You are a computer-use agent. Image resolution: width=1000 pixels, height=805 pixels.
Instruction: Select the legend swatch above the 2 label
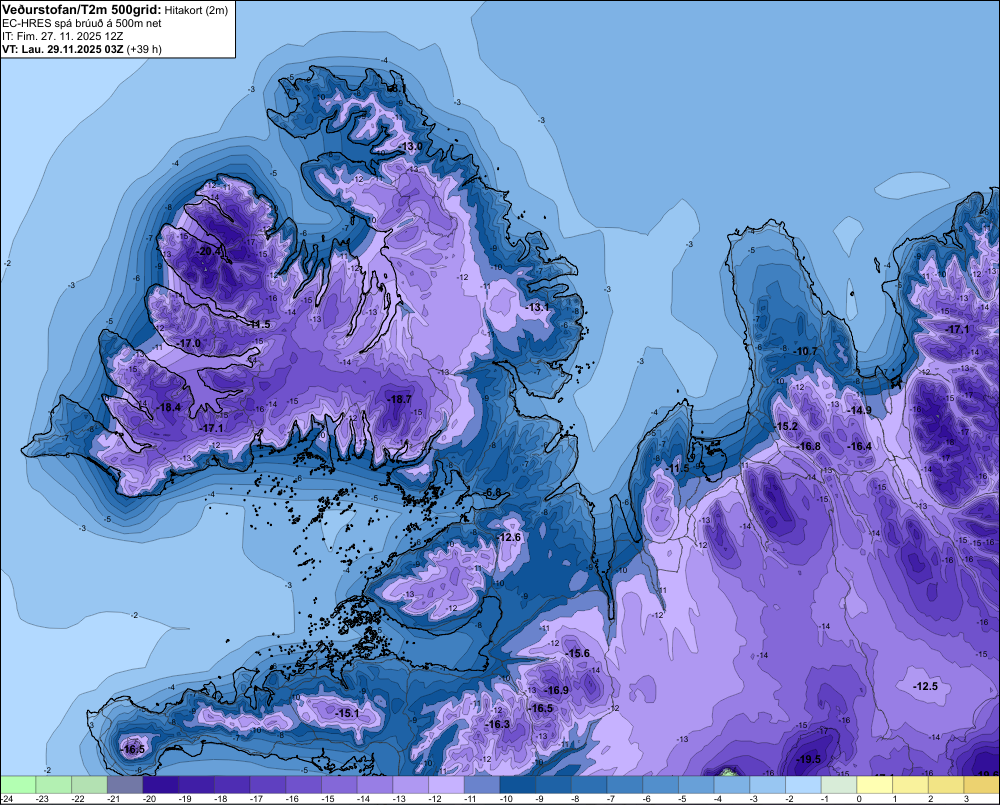pyautogui.click(x=946, y=785)
